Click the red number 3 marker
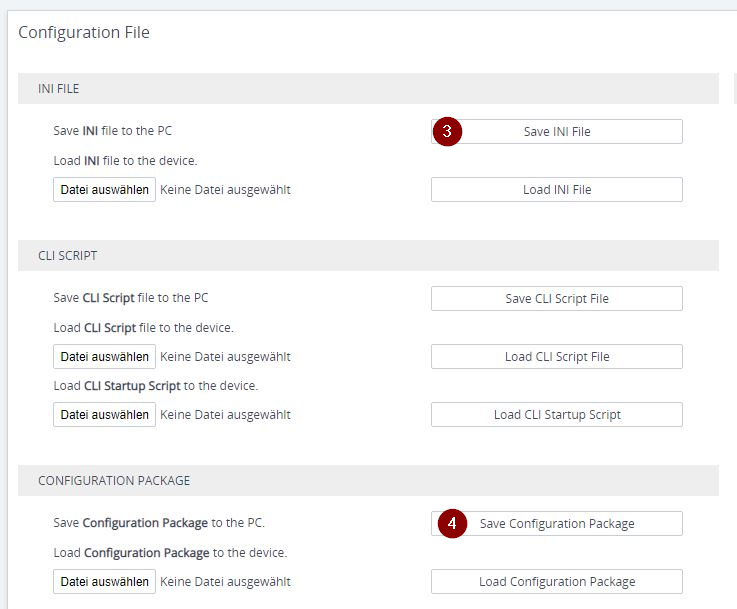The width and height of the screenshot is (737, 609). pyautogui.click(x=447, y=131)
